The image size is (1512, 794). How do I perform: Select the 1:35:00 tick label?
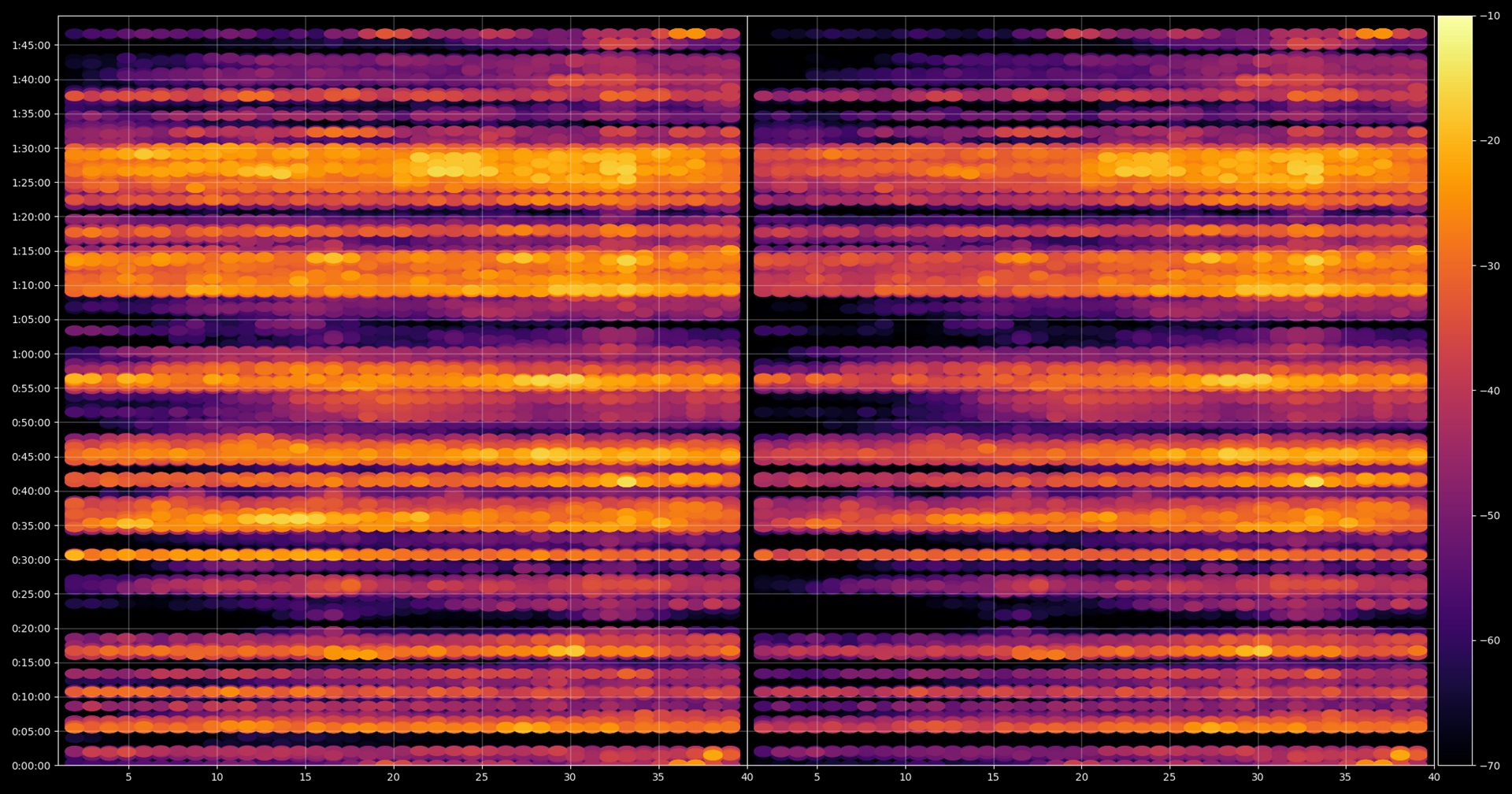tap(31, 114)
